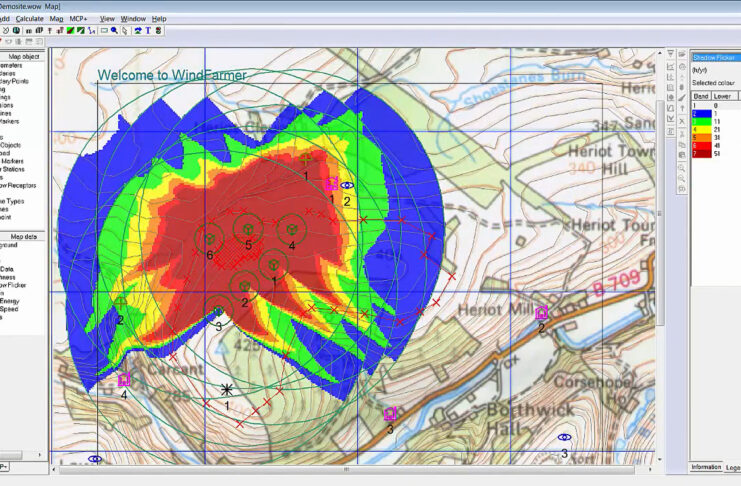Select the blue band 2 color swatch
Screen dimensions: 741x486
[x=699, y=111]
